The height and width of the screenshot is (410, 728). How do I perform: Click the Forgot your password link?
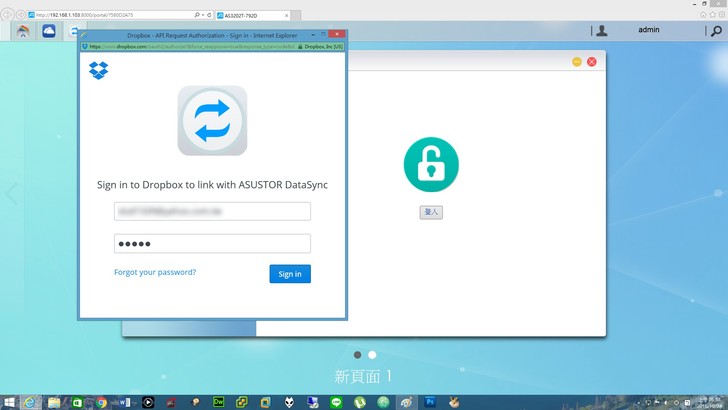point(155,272)
